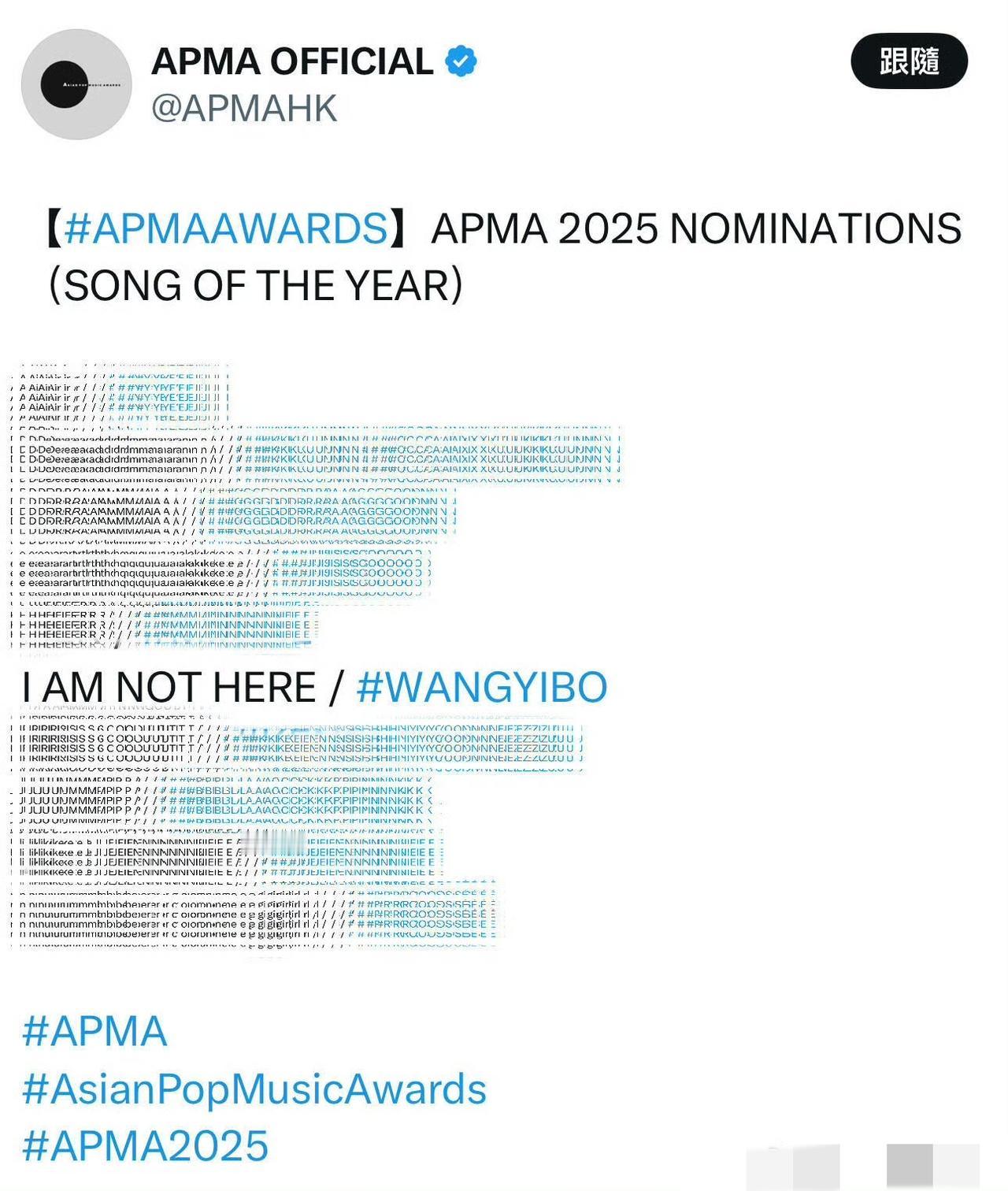
Task: Select the distorted #BLACKPINK hashtag beside JUMP
Action: 298,805
